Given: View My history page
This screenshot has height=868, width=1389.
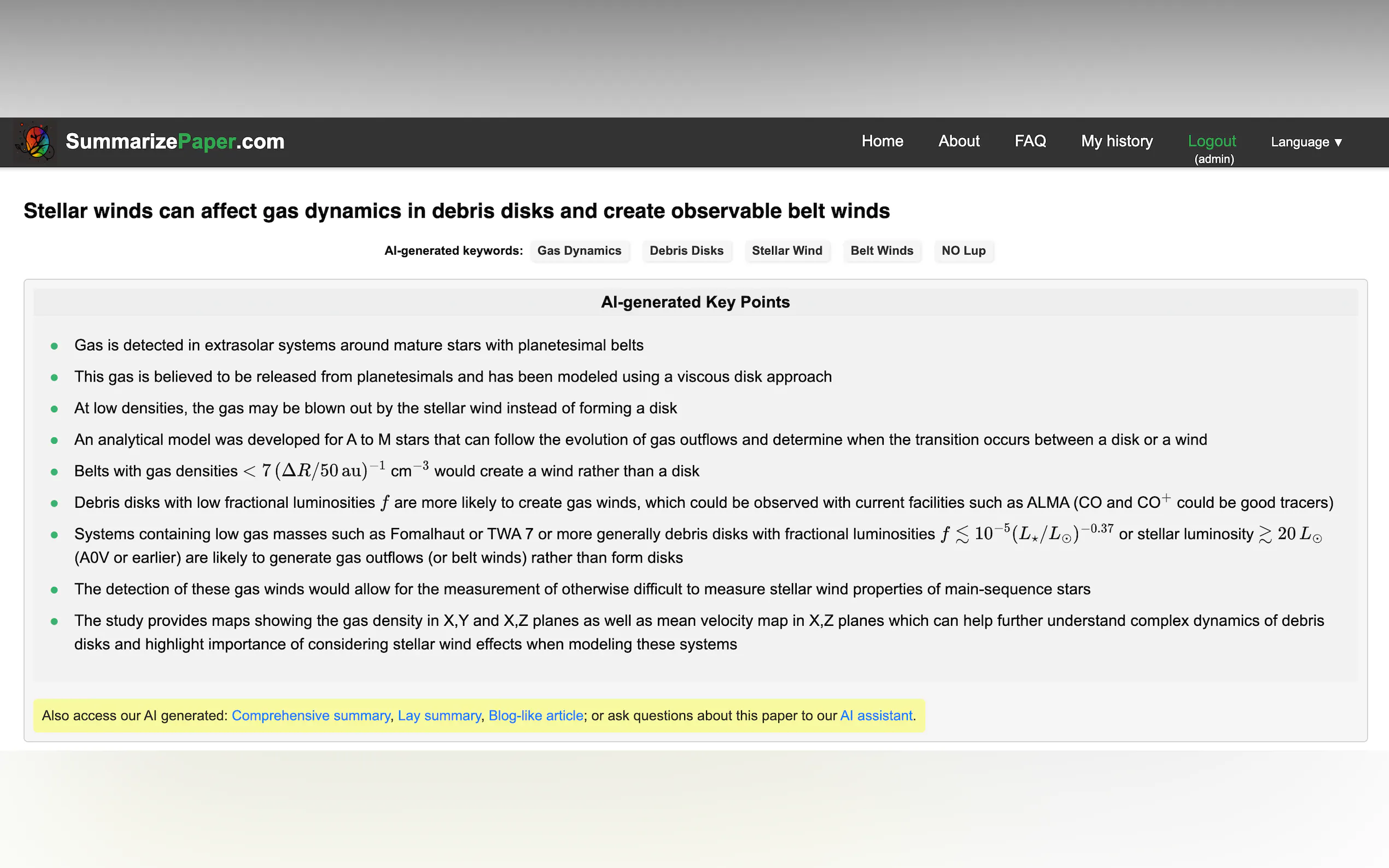Looking at the screenshot, I should point(1116,141).
